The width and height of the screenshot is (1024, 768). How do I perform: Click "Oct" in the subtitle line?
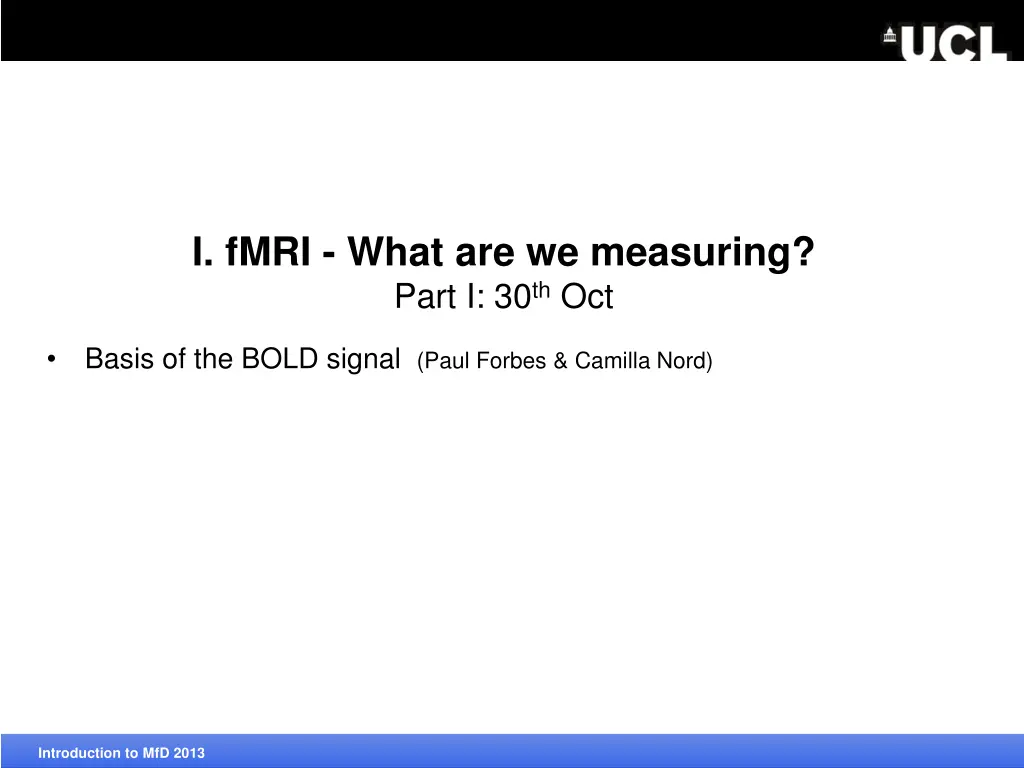(x=587, y=297)
